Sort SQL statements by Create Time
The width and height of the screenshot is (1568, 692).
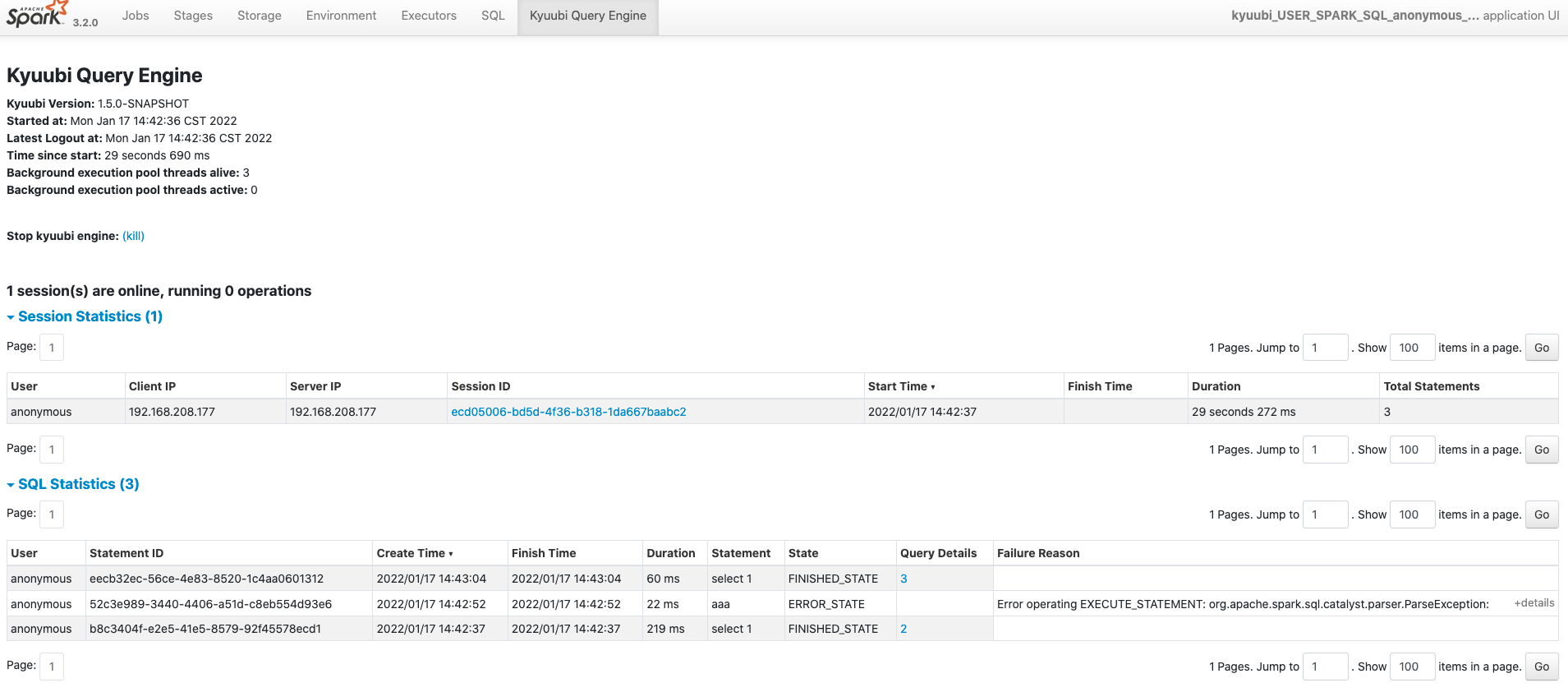pos(415,553)
